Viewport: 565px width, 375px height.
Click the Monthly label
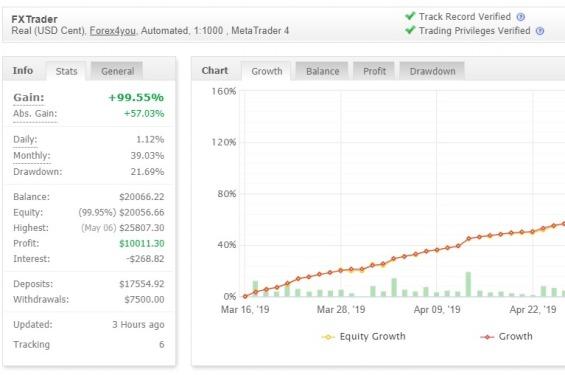click(32, 156)
